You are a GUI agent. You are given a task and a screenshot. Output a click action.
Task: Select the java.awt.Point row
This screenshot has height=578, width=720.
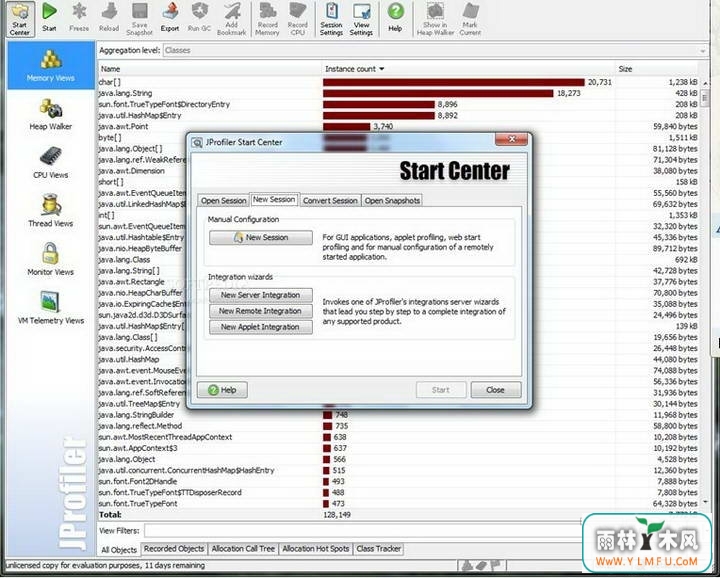click(398, 126)
